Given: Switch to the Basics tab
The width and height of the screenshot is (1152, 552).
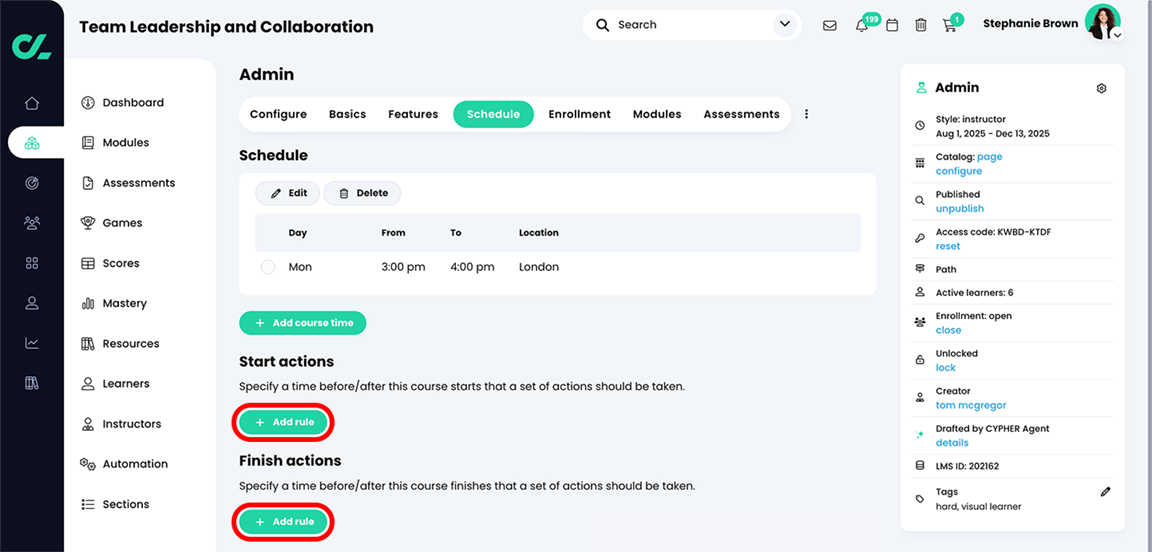Looking at the screenshot, I should click(348, 114).
